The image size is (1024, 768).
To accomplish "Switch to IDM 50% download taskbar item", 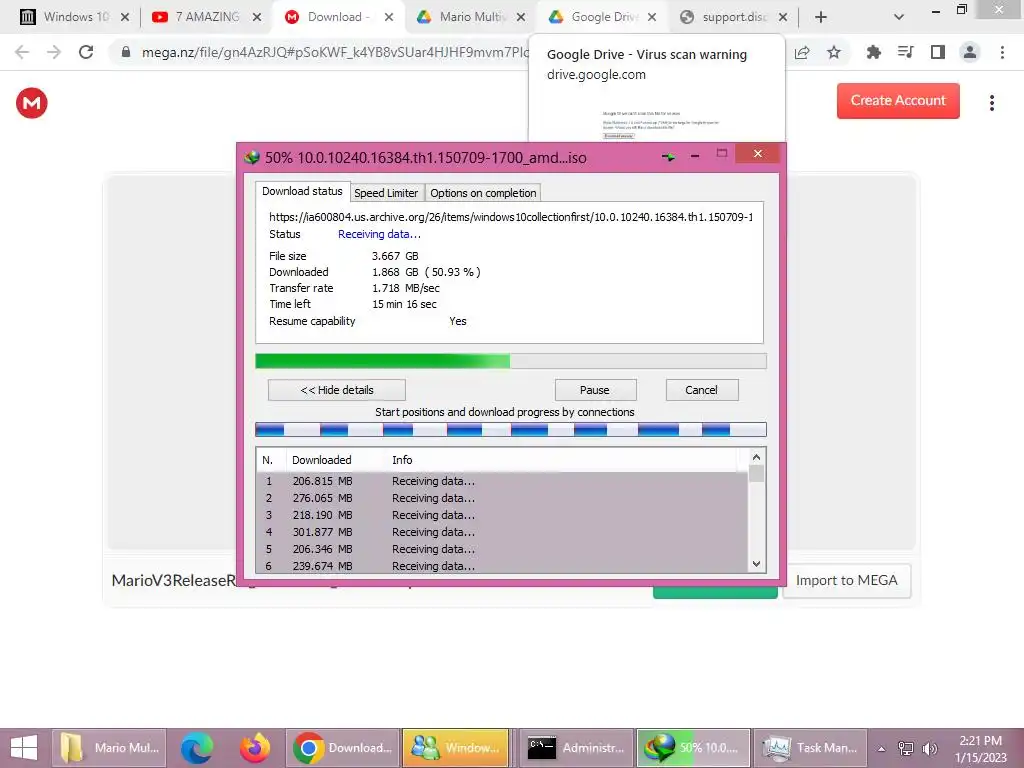I will pyautogui.click(x=693, y=748).
